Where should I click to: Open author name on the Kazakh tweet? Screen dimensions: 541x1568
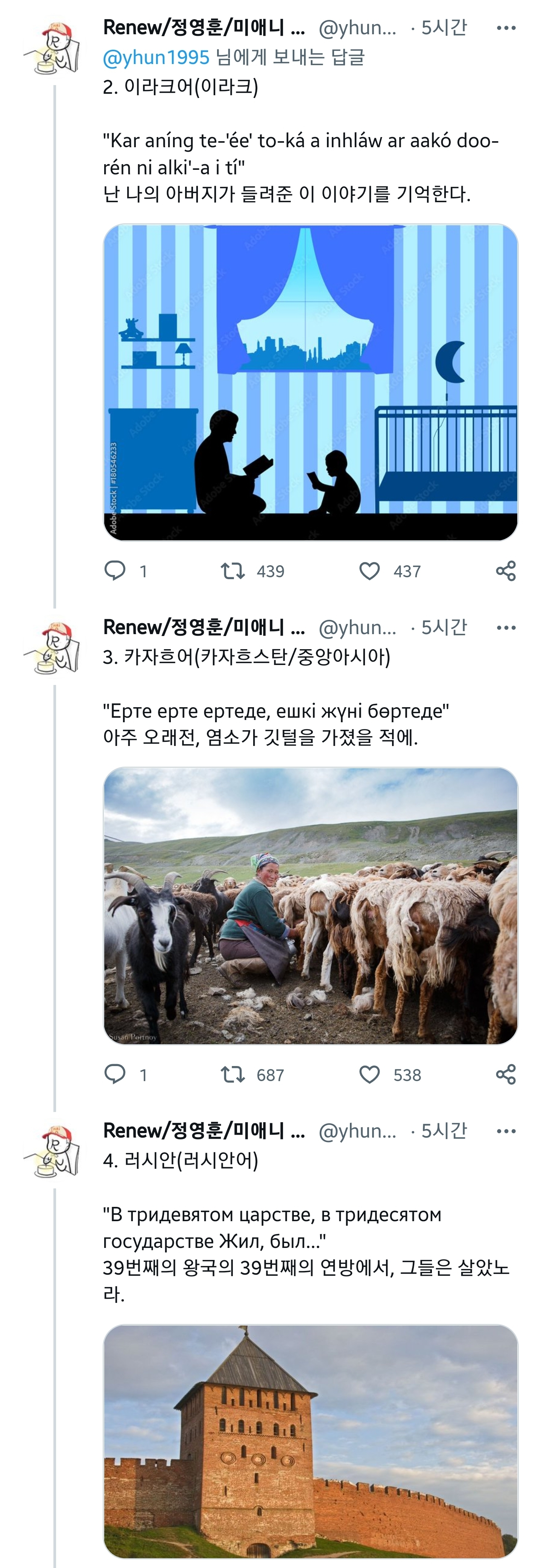click(204, 627)
